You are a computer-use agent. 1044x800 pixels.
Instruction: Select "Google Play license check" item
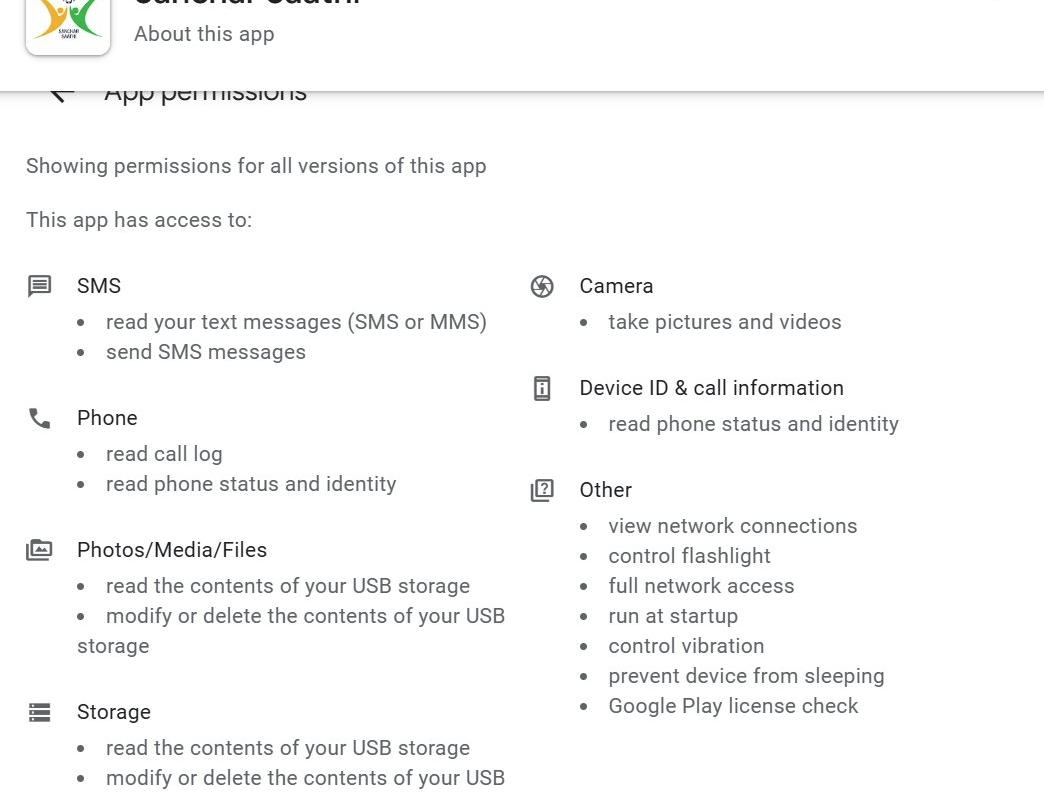pos(733,706)
